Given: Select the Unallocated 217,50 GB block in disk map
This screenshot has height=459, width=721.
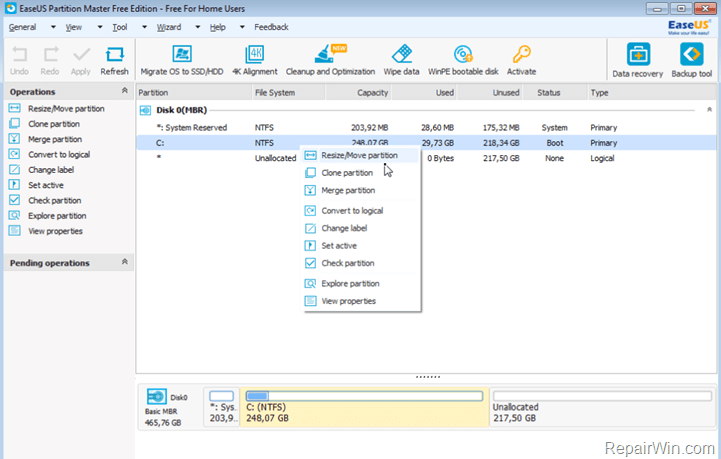Looking at the screenshot, I should 602,407.
